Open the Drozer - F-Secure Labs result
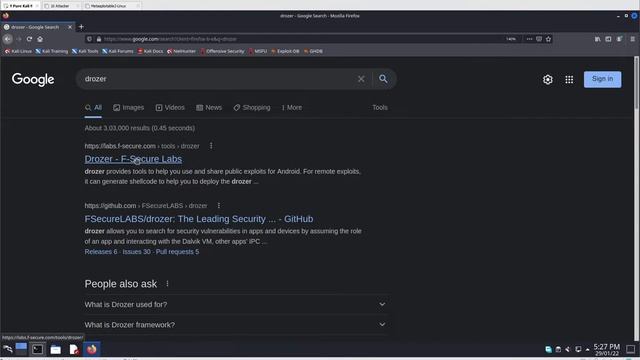640x360 pixels. (x=133, y=159)
